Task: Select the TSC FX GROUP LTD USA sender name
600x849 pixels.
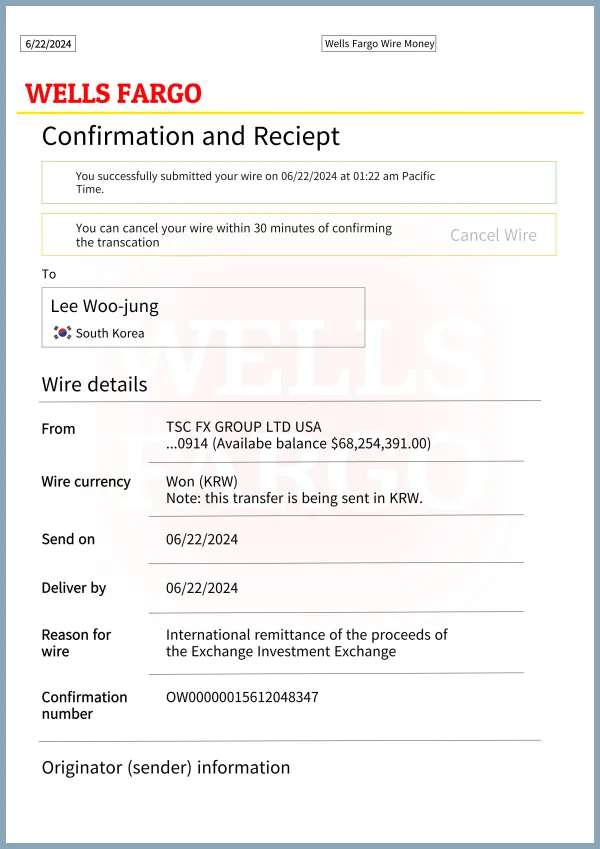Action: click(244, 427)
